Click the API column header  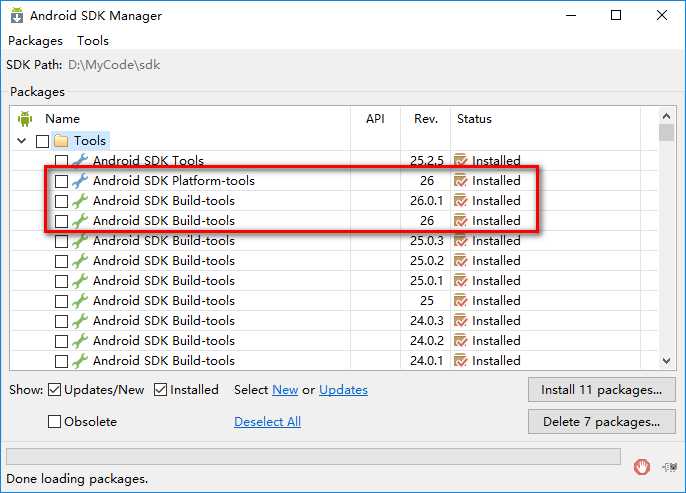click(x=375, y=119)
